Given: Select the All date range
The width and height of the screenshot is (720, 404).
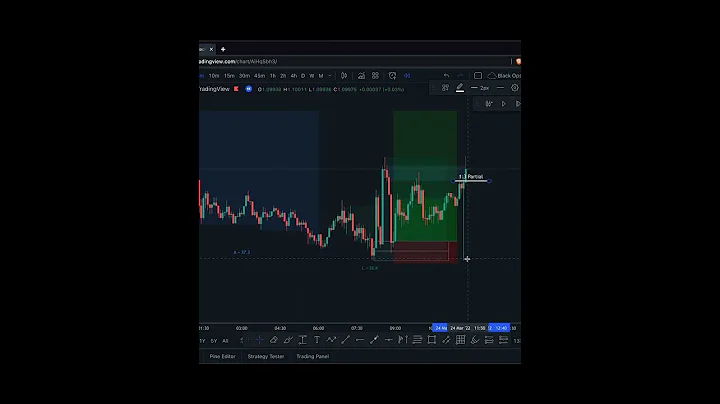Looking at the screenshot, I should pos(225,341).
